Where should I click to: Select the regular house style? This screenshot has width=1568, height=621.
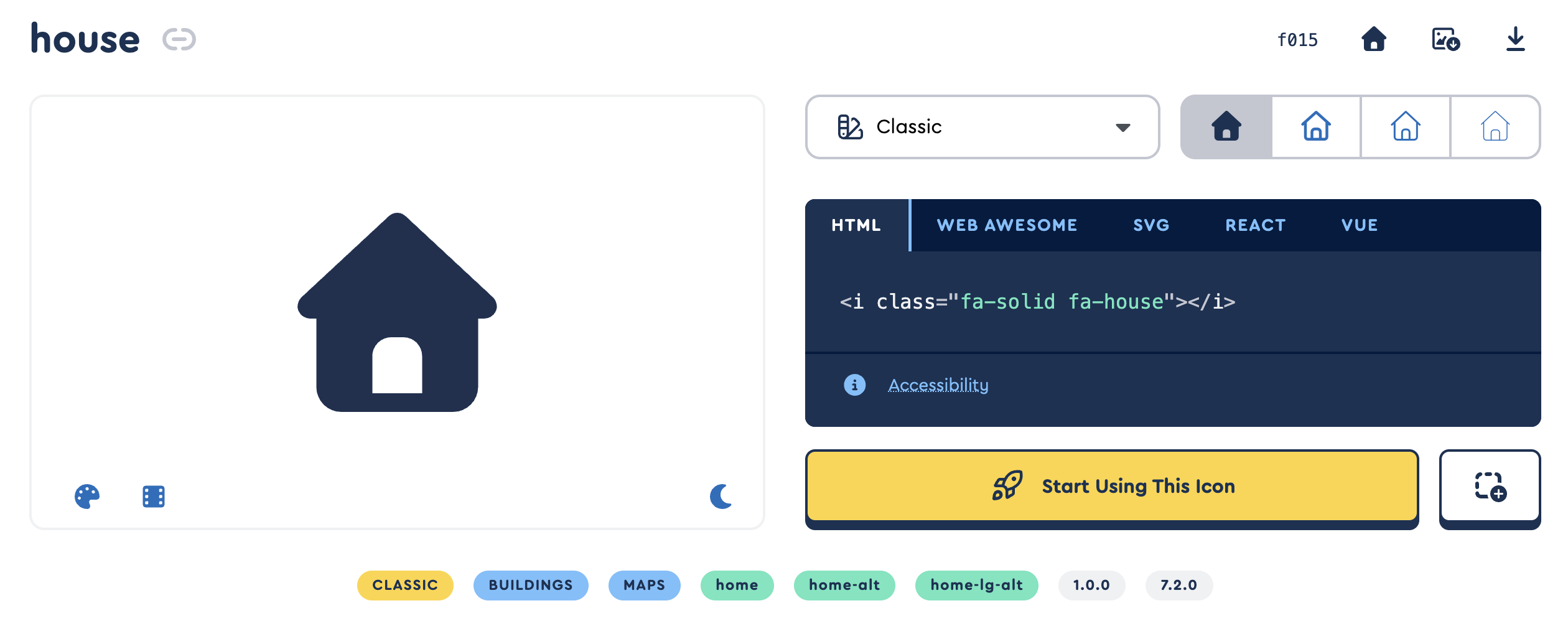tap(1316, 127)
